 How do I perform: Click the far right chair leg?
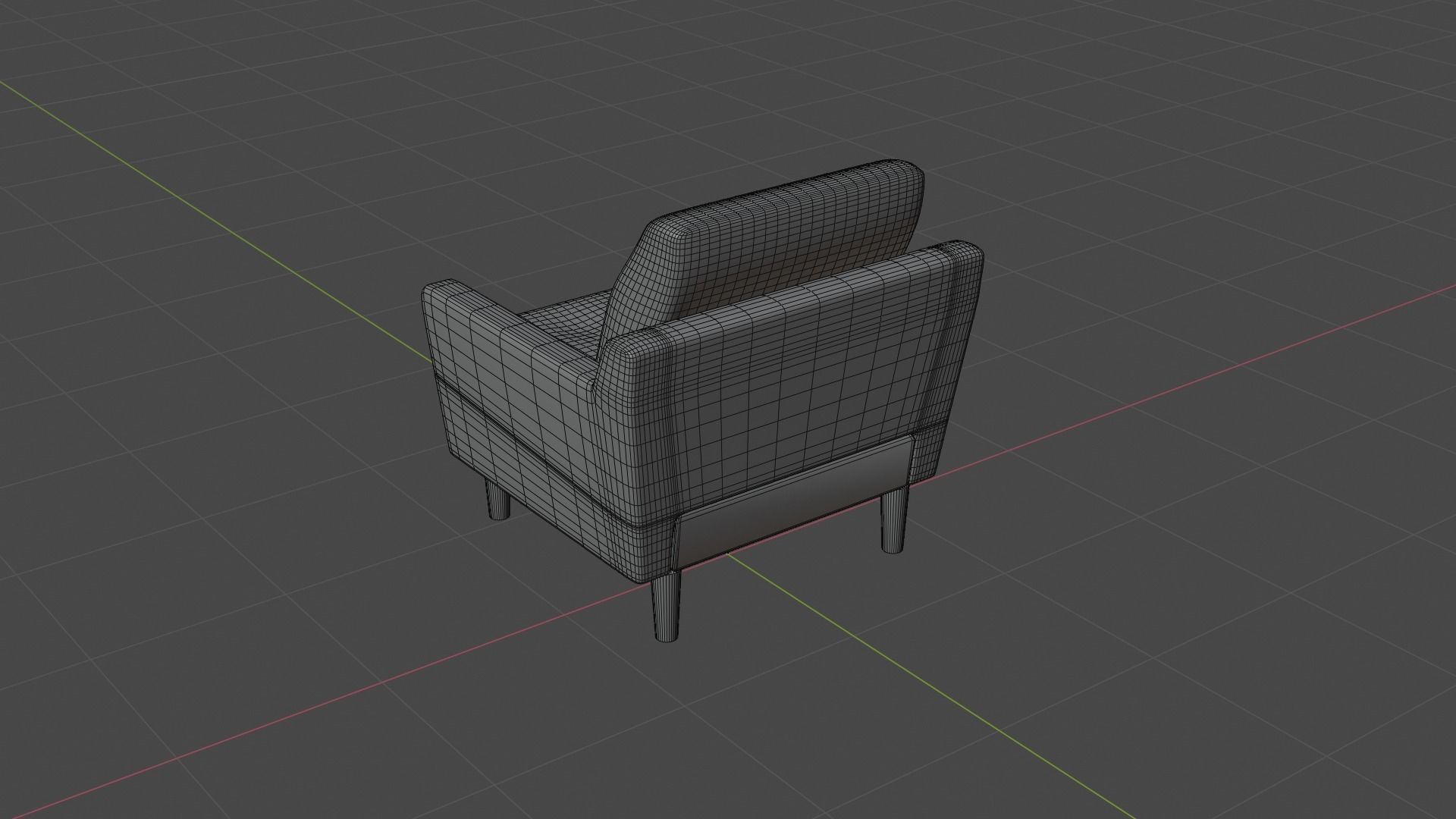click(895, 519)
